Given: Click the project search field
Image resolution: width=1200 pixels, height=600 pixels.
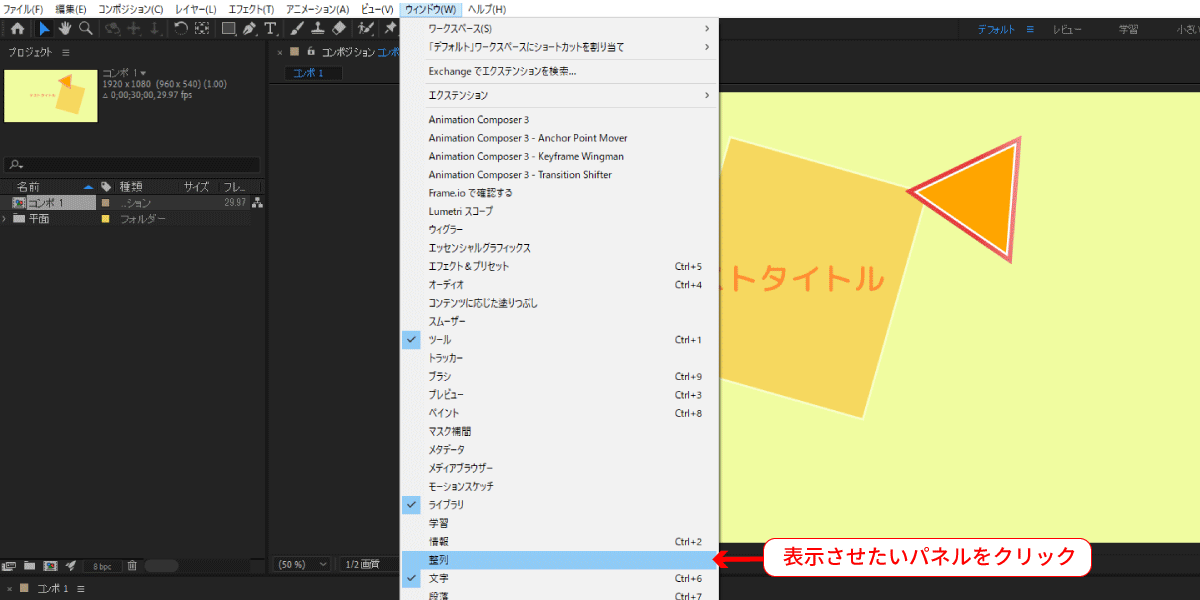Looking at the screenshot, I should click(132, 165).
